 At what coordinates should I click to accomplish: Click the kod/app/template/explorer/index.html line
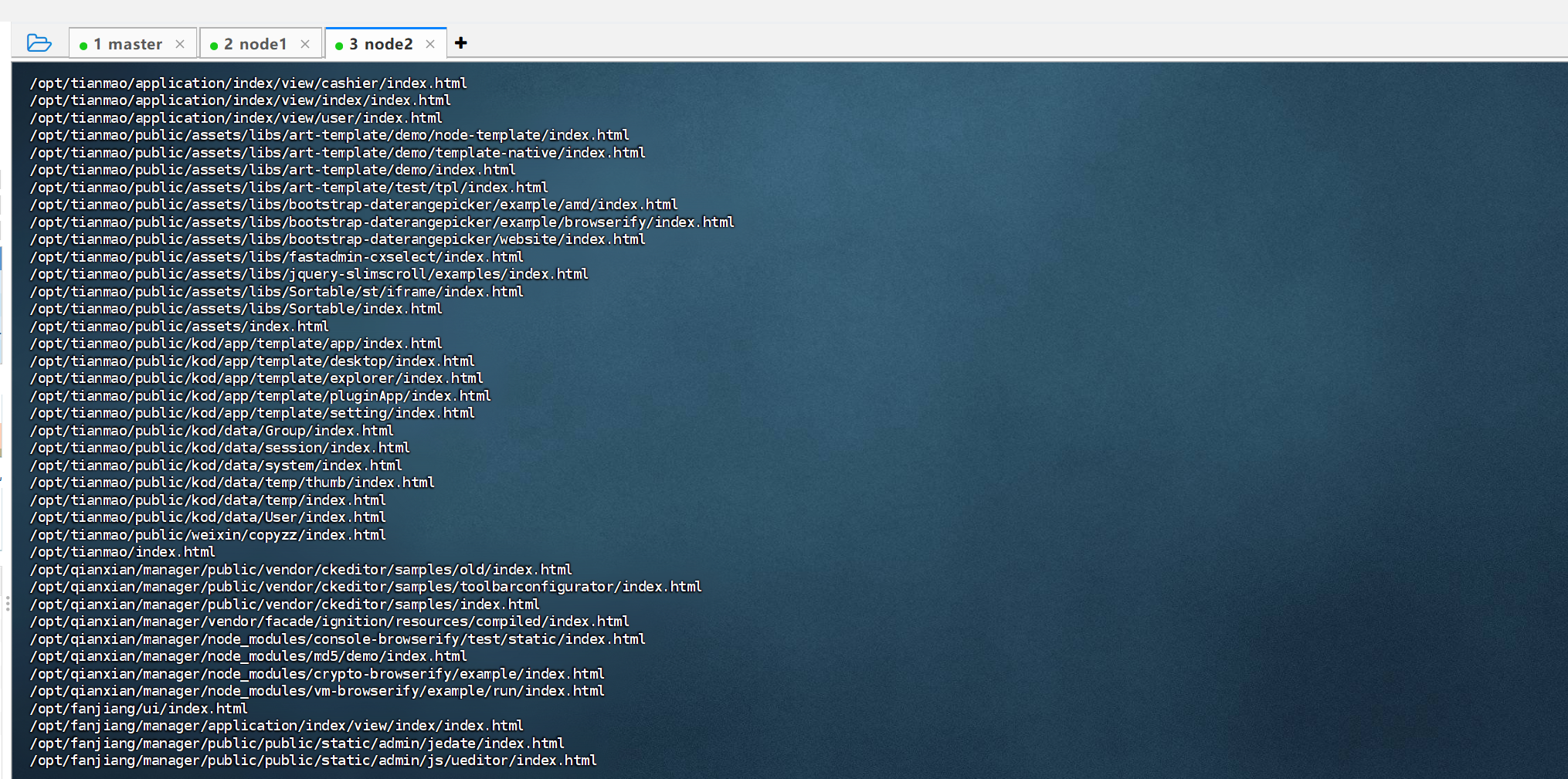pyautogui.click(x=256, y=378)
